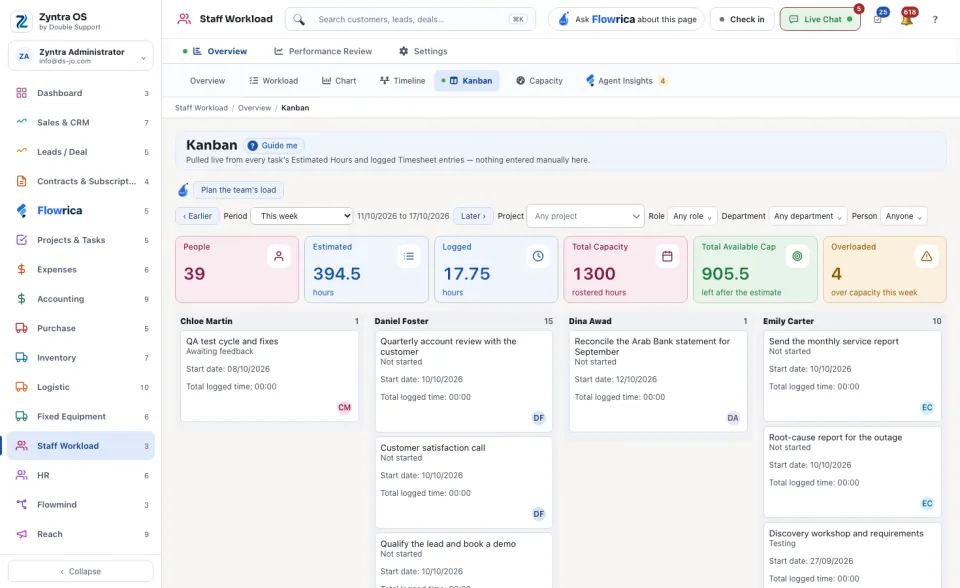Click the Estimated card list icon
Screen dimensions: 960x588
tap(408, 256)
